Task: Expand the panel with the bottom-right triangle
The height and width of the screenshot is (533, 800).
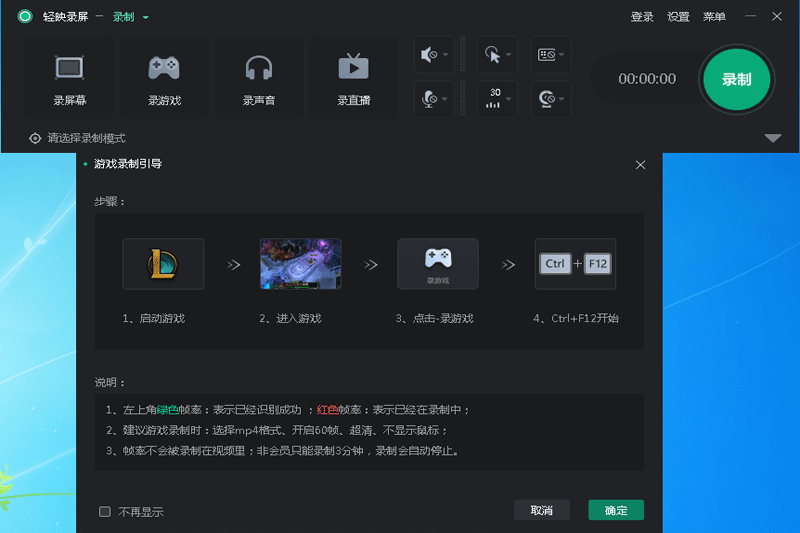Action: 773,138
